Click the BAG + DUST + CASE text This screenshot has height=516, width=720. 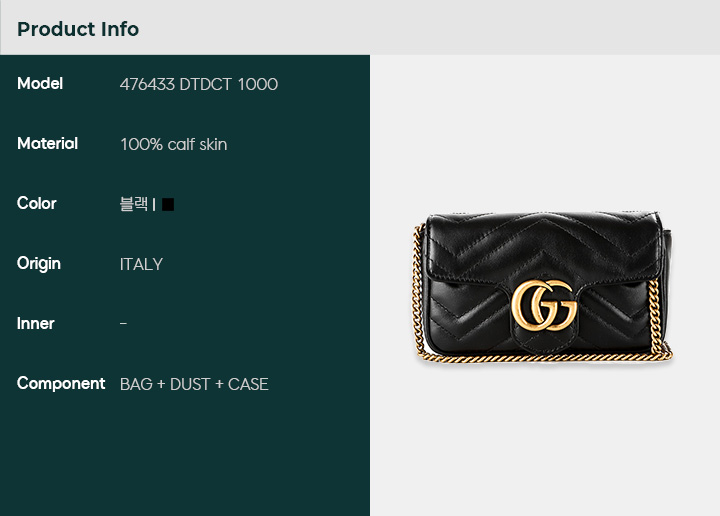194,384
